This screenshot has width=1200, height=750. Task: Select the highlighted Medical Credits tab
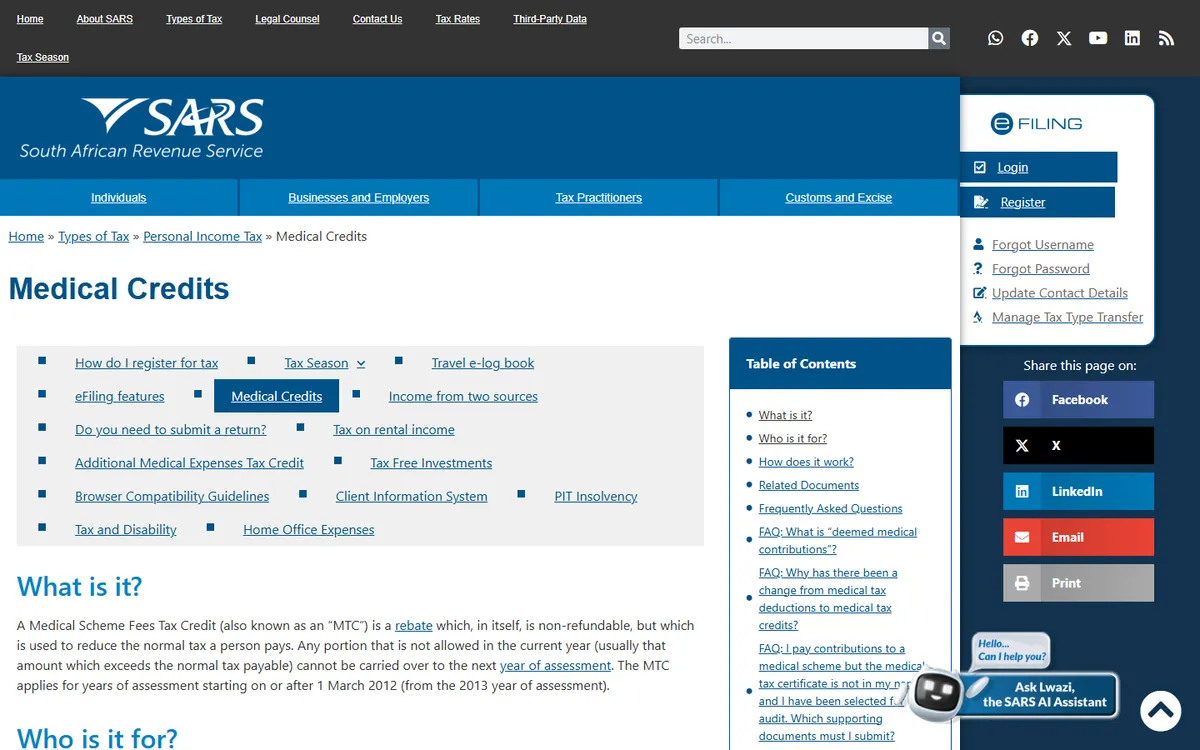pos(276,396)
